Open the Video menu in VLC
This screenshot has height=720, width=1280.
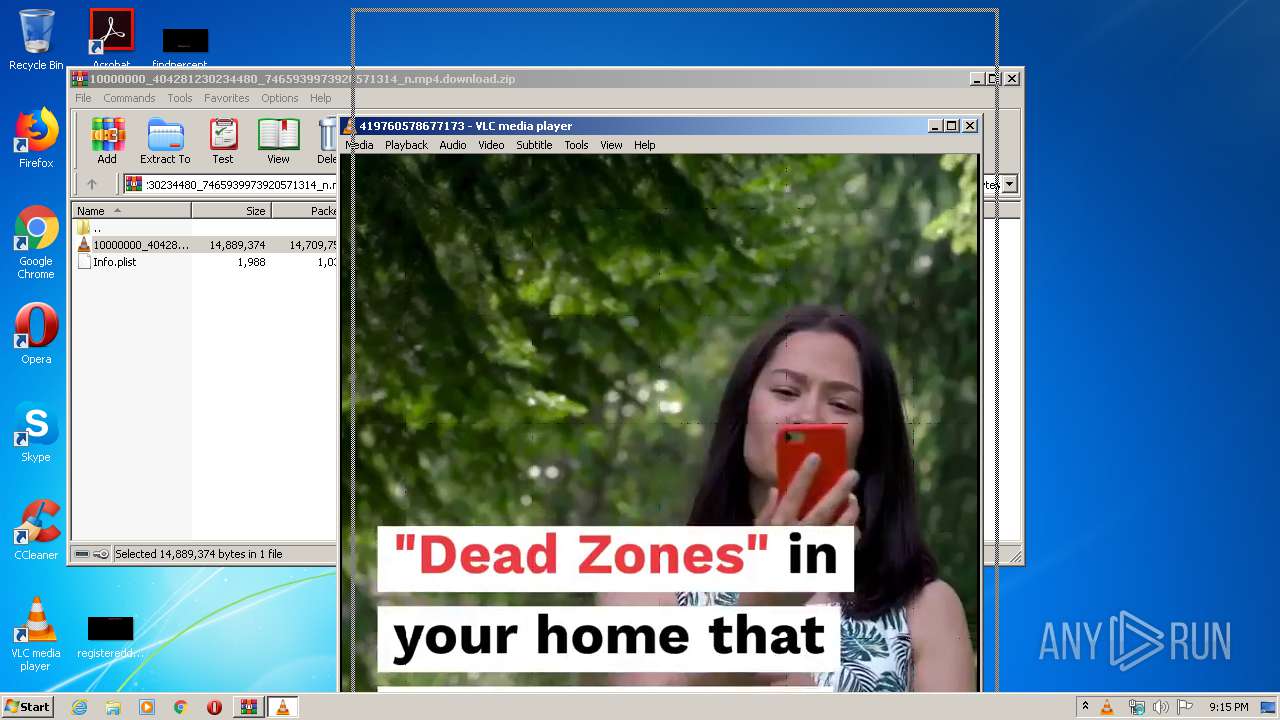(x=491, y=145)
